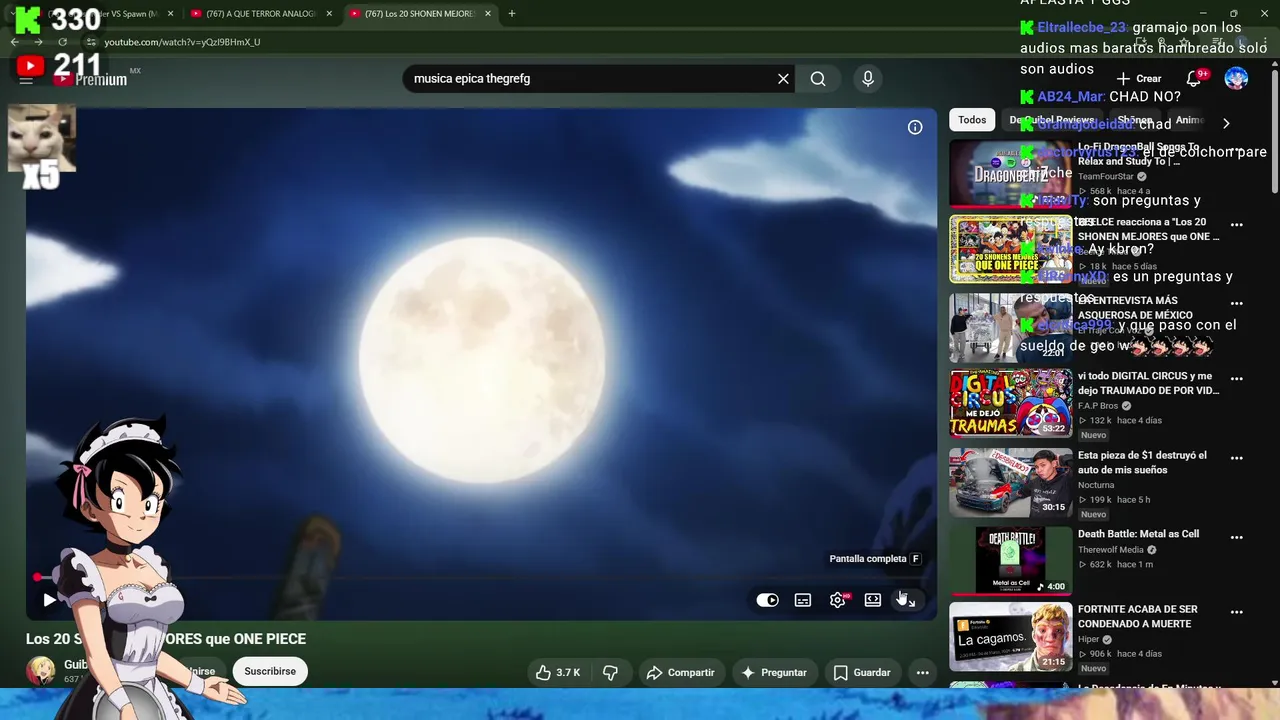This screenshot has height=720, width=1280.
Task: Open 'FORTNITE ACABA DE SER CONDENADO A MUERTE' title
Action: pos(1137,616)
